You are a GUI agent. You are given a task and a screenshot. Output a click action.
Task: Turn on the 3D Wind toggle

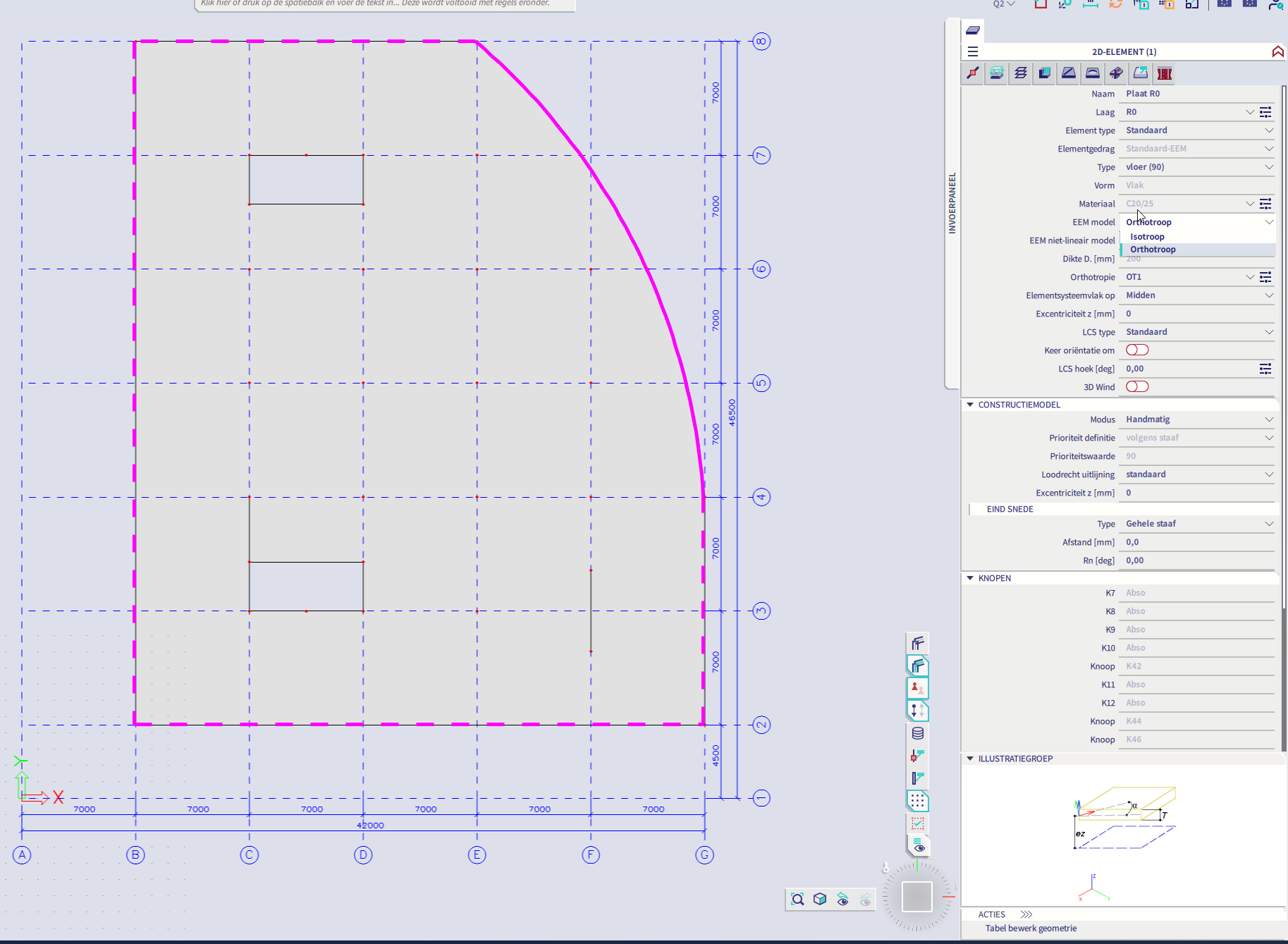point(1137,386)
